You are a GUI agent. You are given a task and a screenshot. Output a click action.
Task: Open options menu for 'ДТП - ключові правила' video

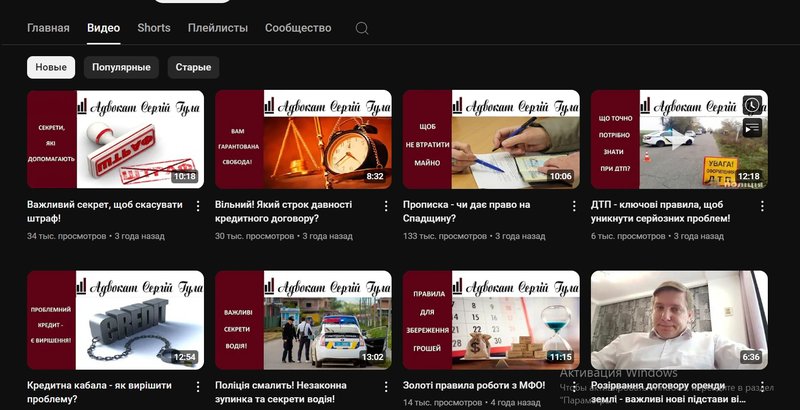(762, 206)
